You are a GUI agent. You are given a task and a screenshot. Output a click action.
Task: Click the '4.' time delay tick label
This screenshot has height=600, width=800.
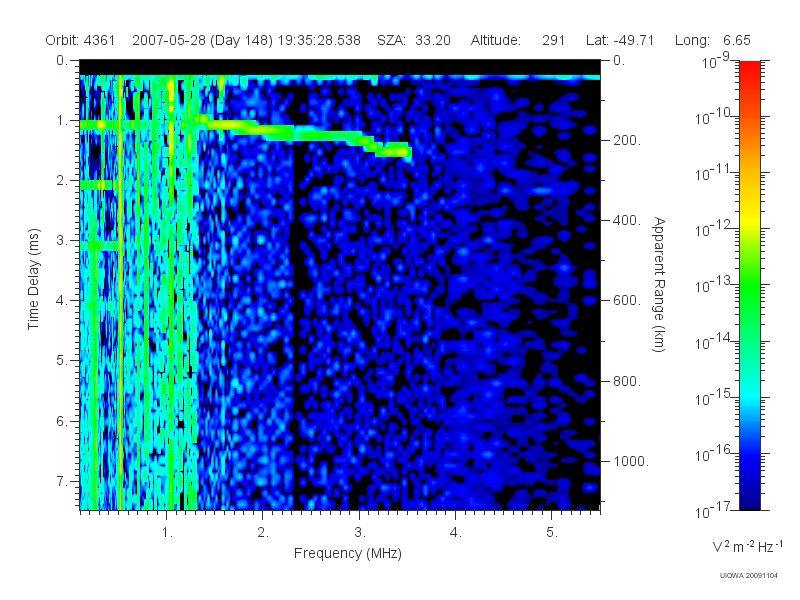click(62, 301)
